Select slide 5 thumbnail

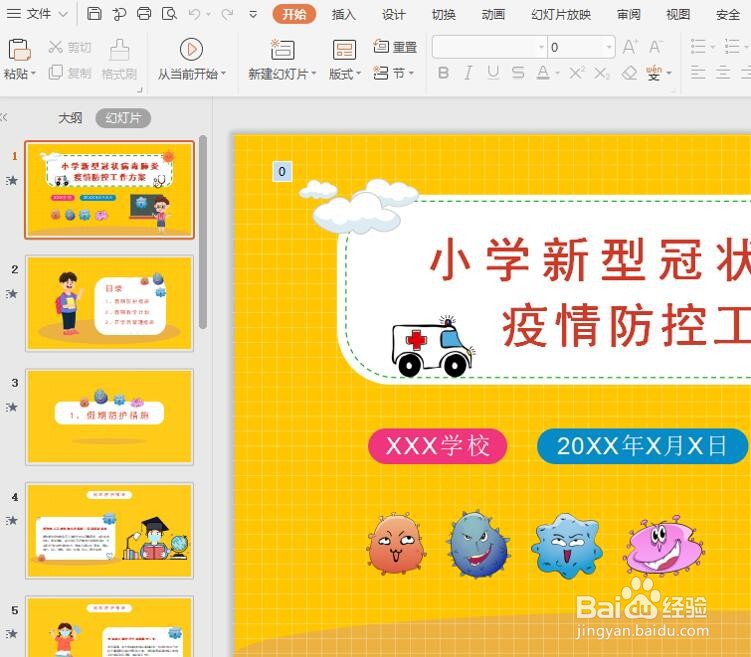(109, 626)
